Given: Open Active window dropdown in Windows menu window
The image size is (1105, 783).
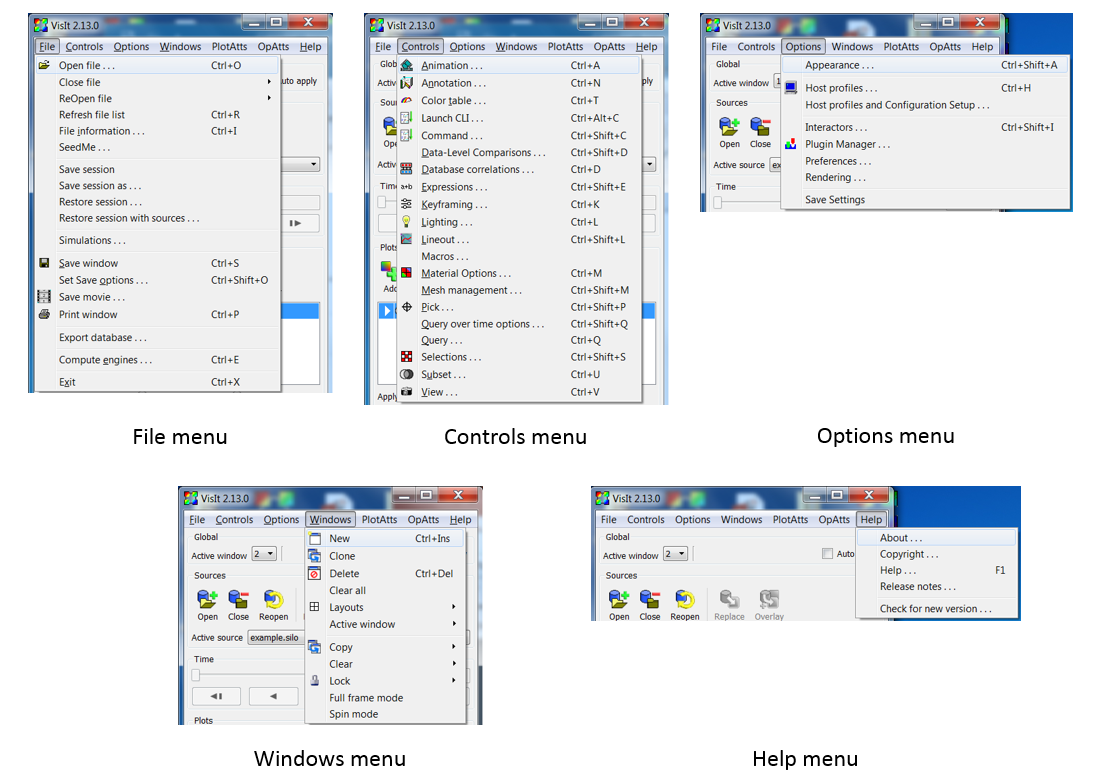Looking at the screenshot, I should pyautogui.click(x=264, y=555).
